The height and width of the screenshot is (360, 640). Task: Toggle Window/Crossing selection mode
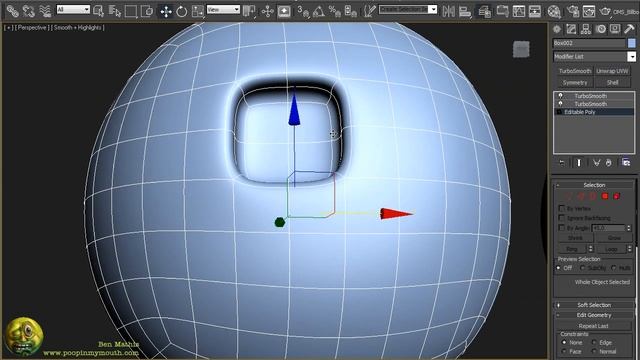147,11
